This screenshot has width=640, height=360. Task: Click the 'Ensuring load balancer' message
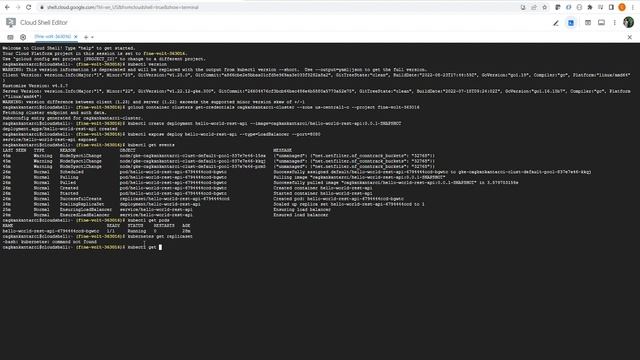pos(302,210)
